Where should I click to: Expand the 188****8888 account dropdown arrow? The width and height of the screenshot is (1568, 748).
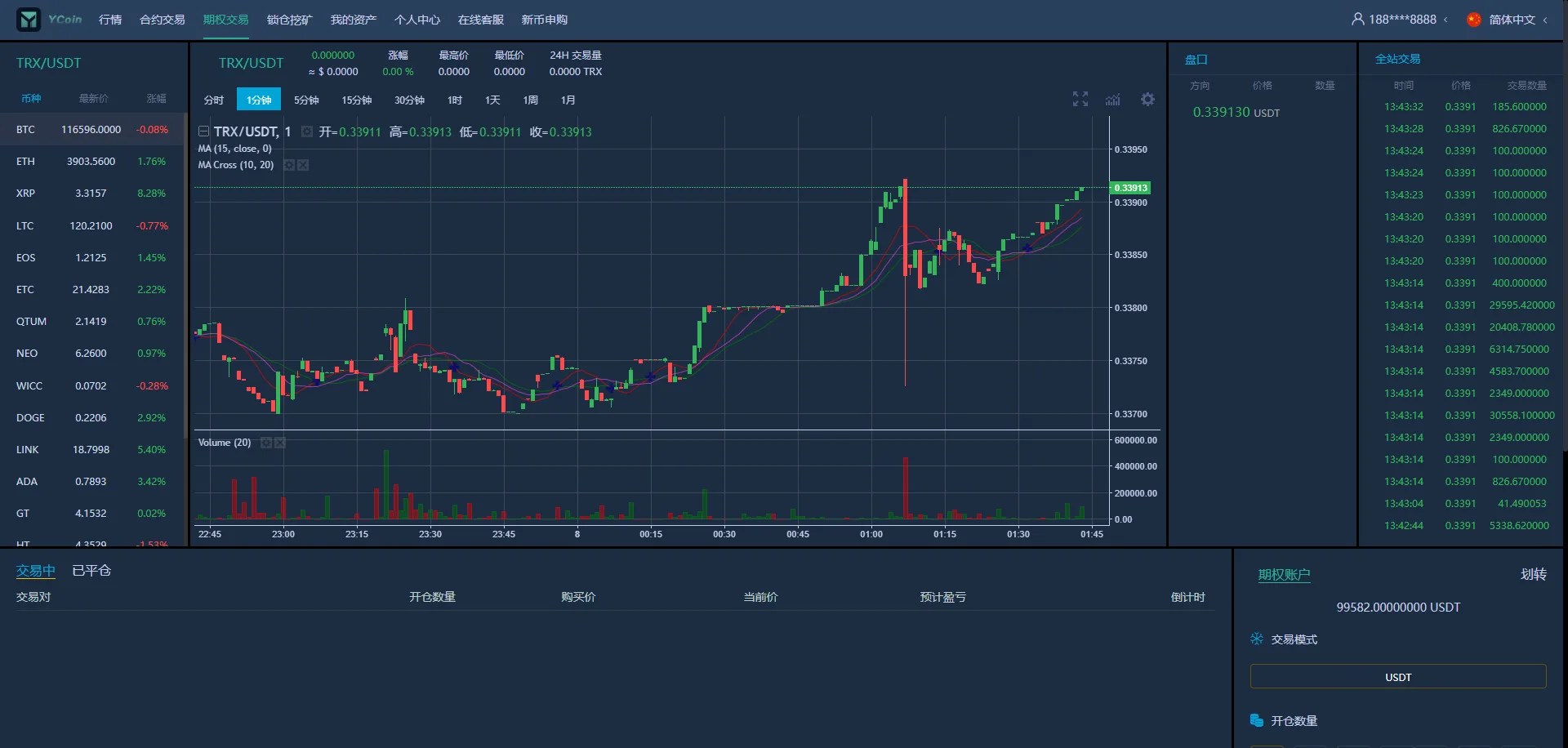tap(1445, 20)
